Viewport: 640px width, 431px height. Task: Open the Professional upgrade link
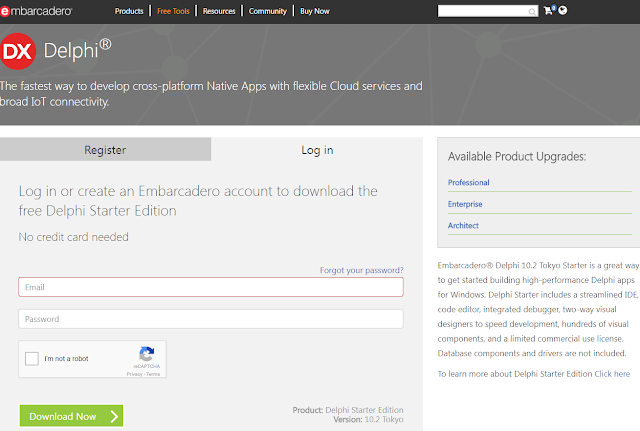coord(469,182)
